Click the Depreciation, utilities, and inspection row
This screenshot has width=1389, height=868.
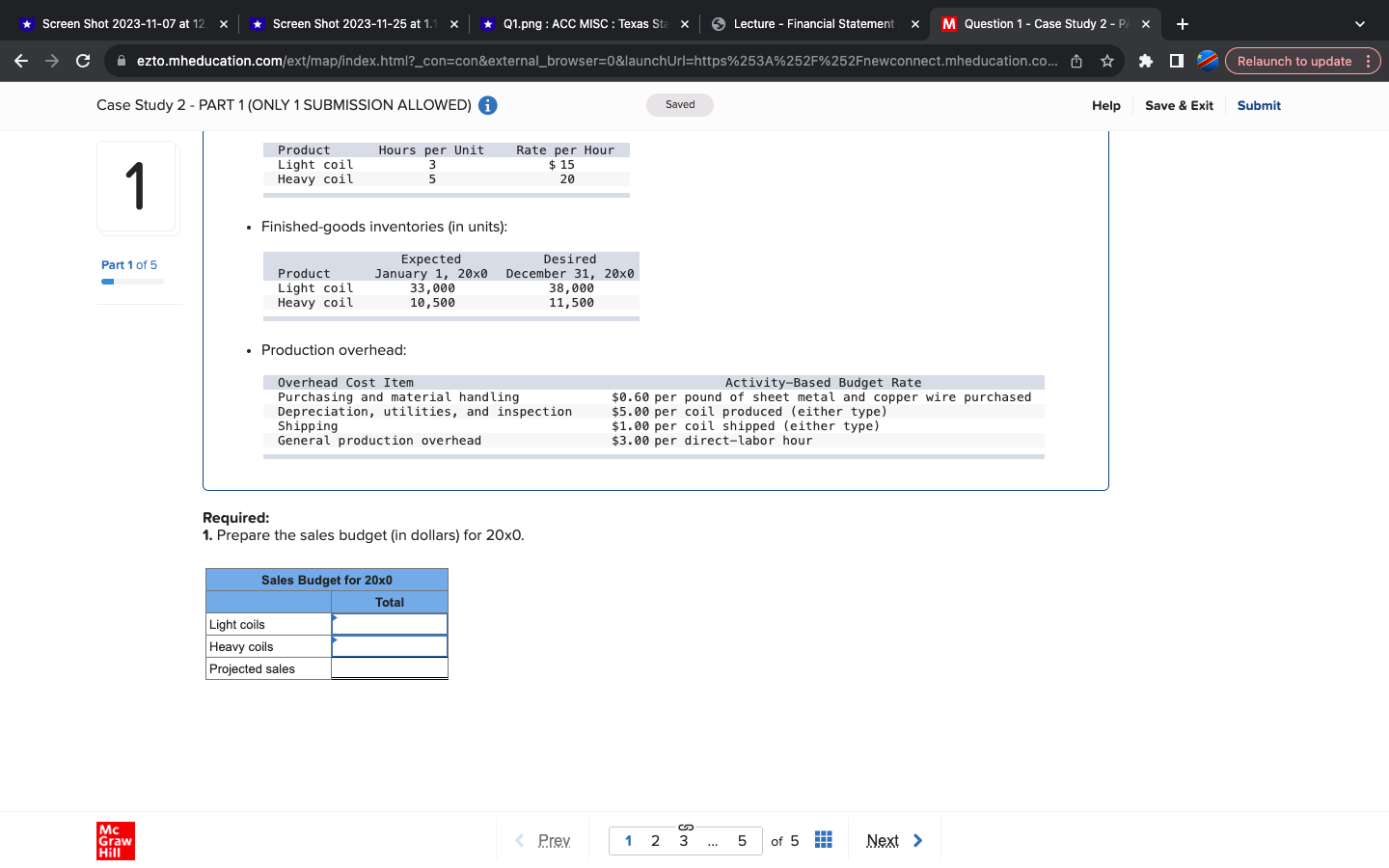click(x=654, y=412)
